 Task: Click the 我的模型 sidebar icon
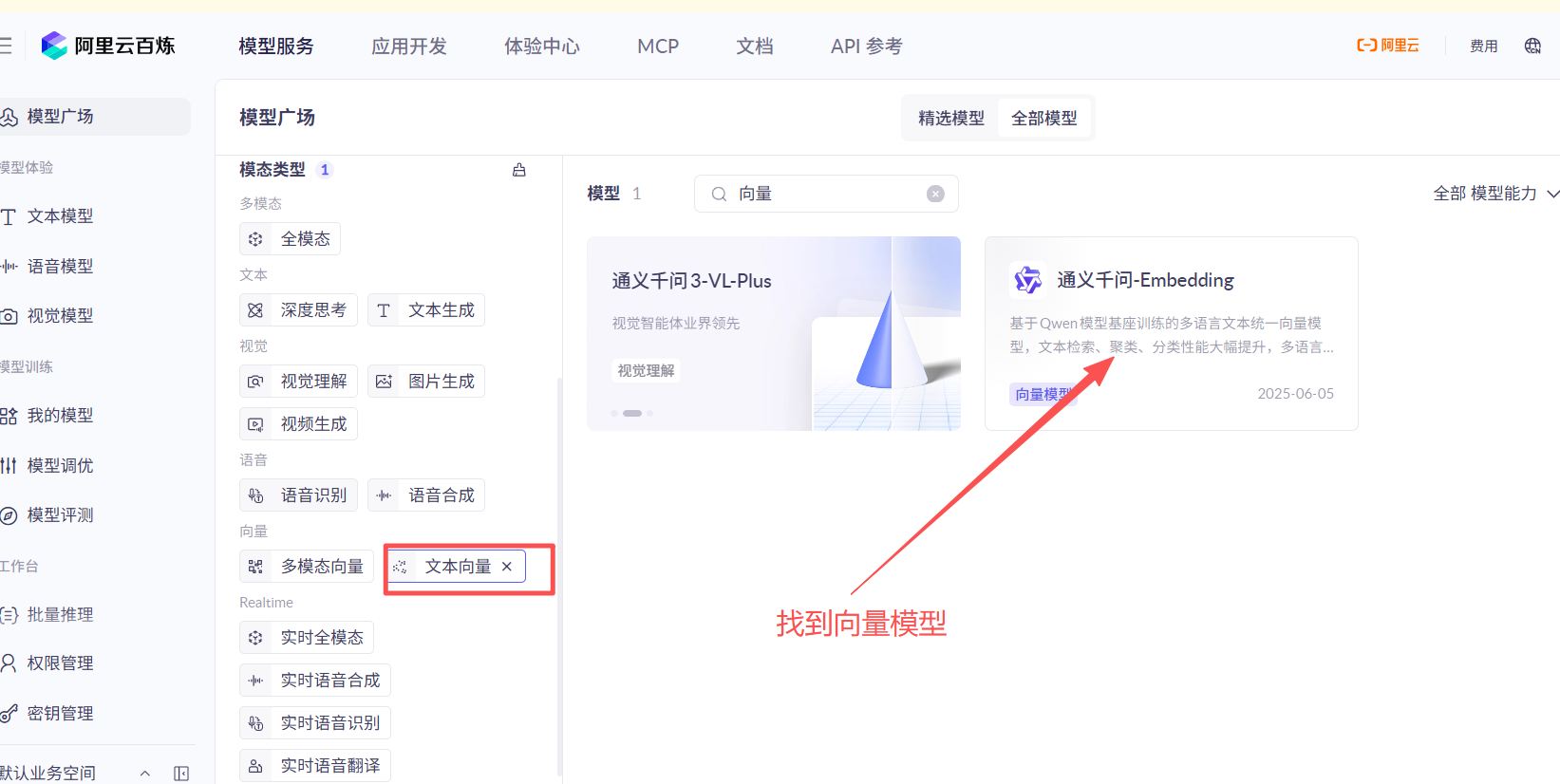[9, 416]
